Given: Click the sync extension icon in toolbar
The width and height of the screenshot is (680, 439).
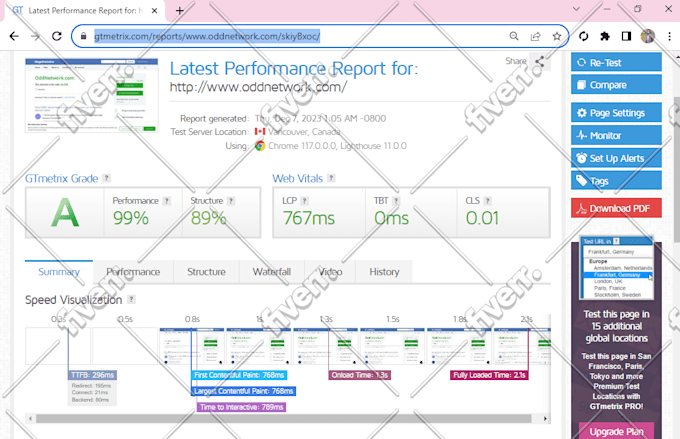Looking at the screenshot, I should point(584,36).
